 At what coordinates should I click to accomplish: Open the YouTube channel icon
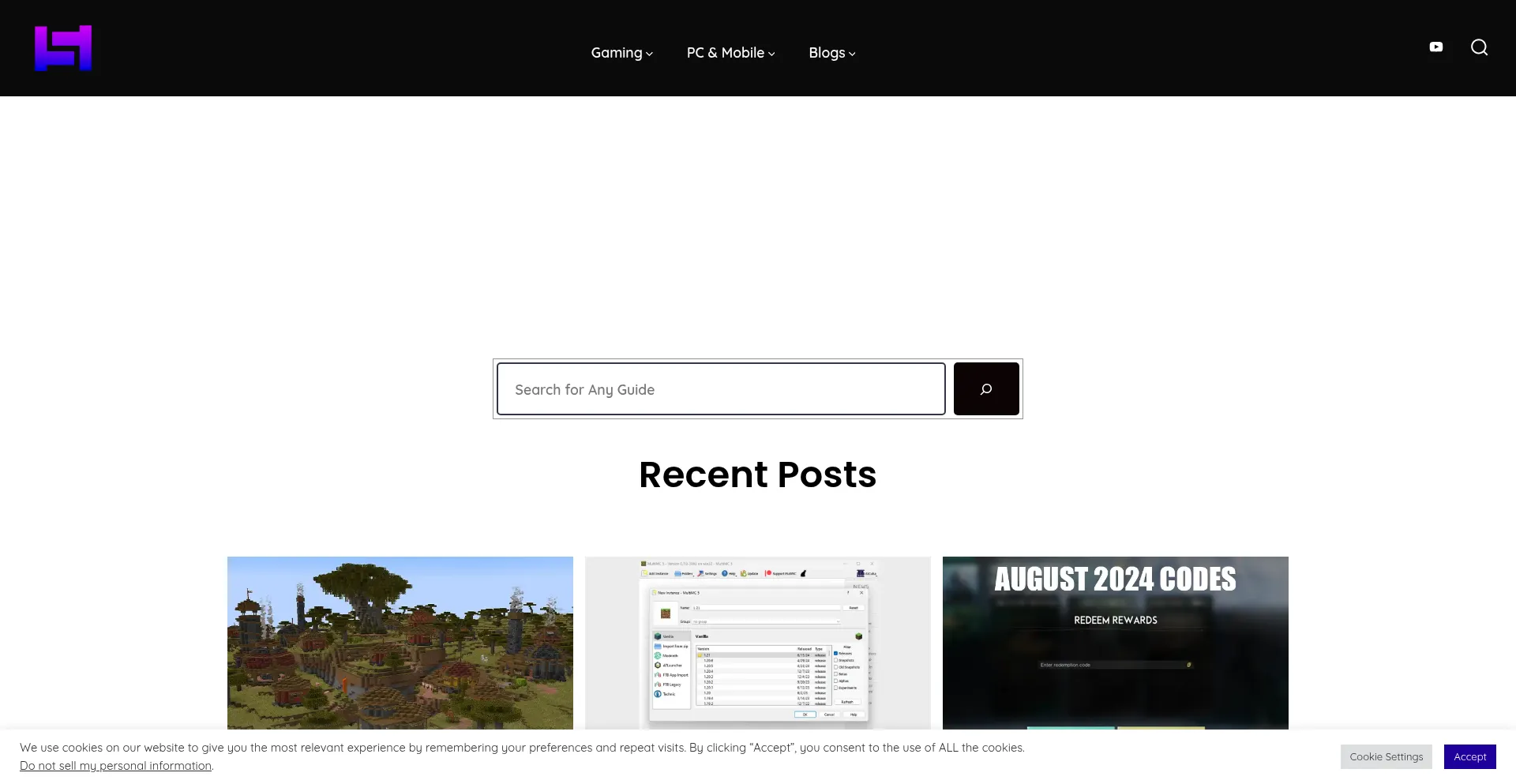pos(1435,47)
